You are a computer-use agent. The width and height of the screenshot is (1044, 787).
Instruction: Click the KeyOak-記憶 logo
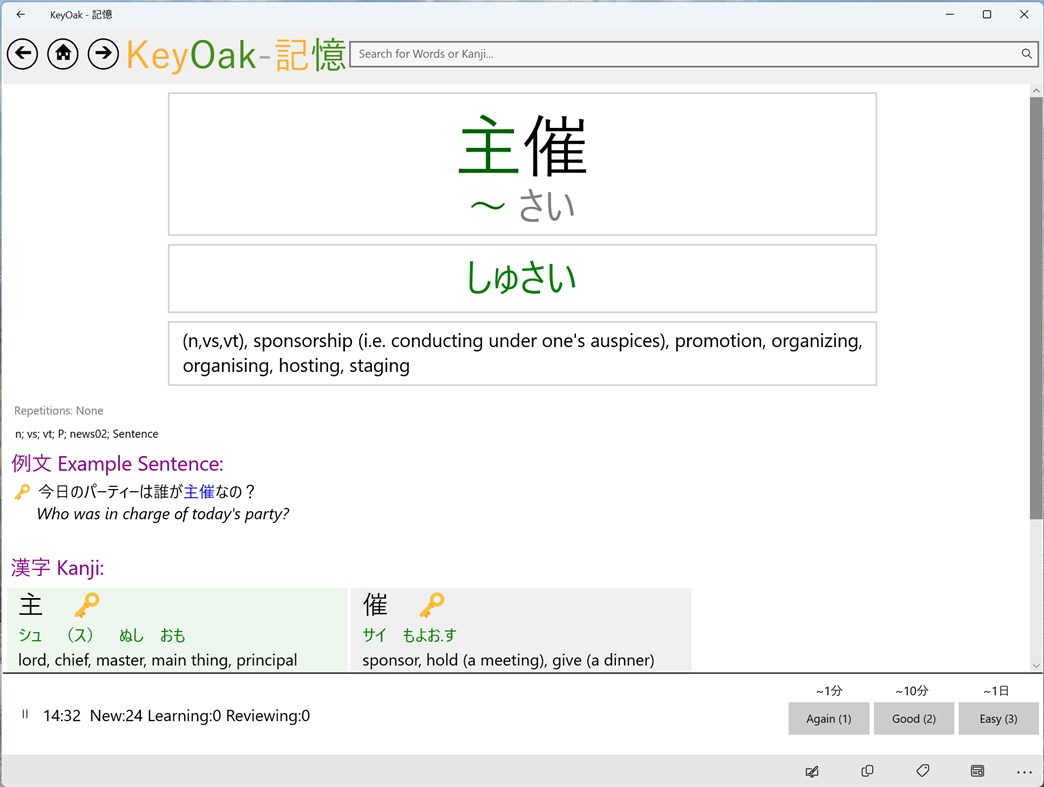[236, 54]
